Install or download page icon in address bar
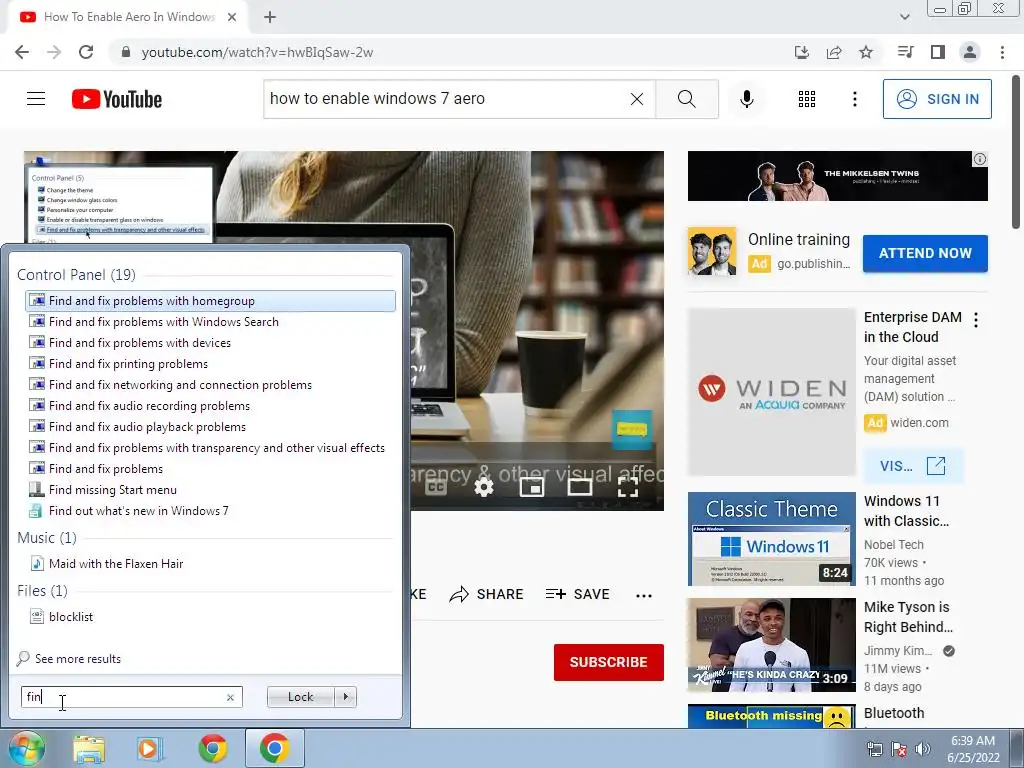 (x=802, y=52)
